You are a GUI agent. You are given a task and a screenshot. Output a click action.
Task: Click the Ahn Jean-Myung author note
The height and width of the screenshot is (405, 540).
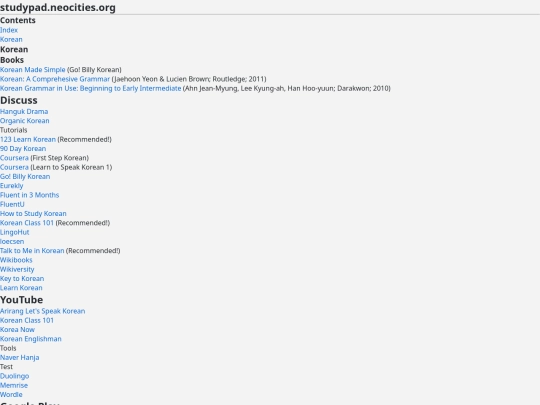[x=287, y=89]
